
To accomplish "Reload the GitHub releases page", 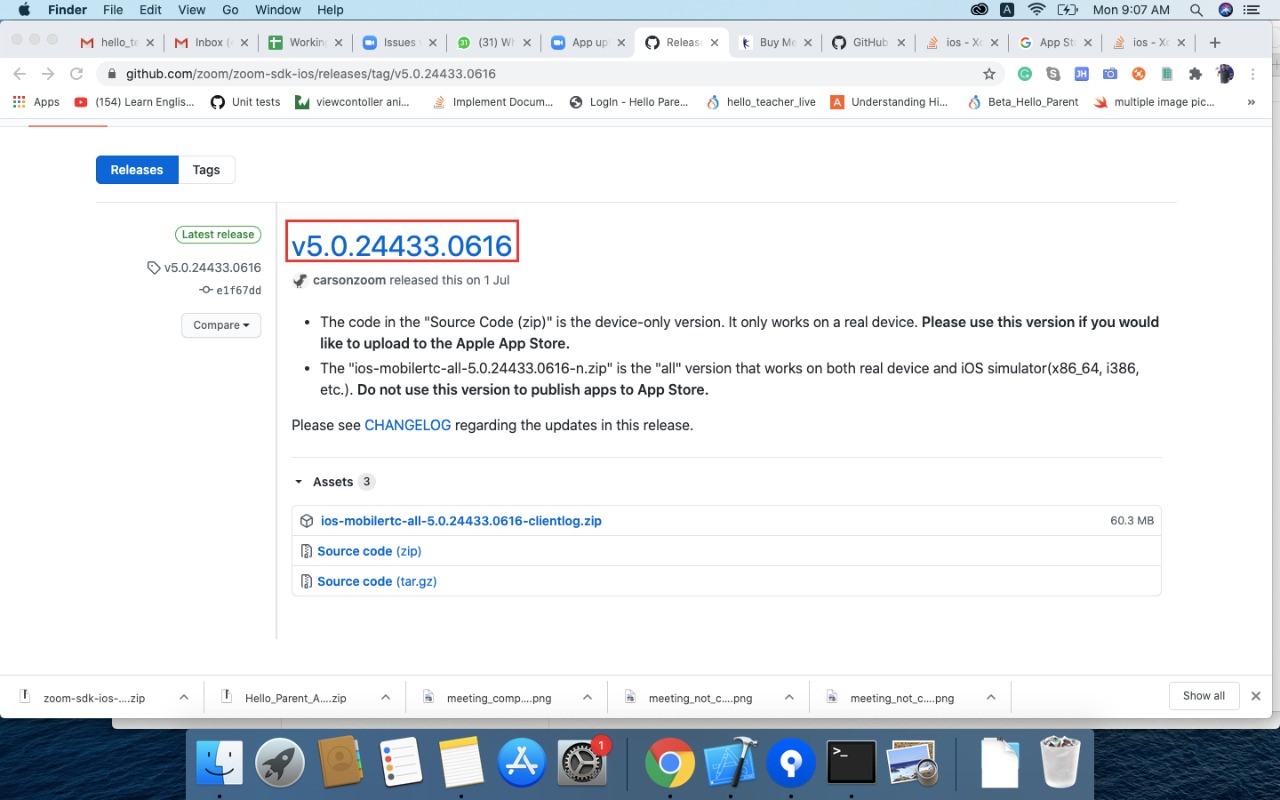I will 76,73.
